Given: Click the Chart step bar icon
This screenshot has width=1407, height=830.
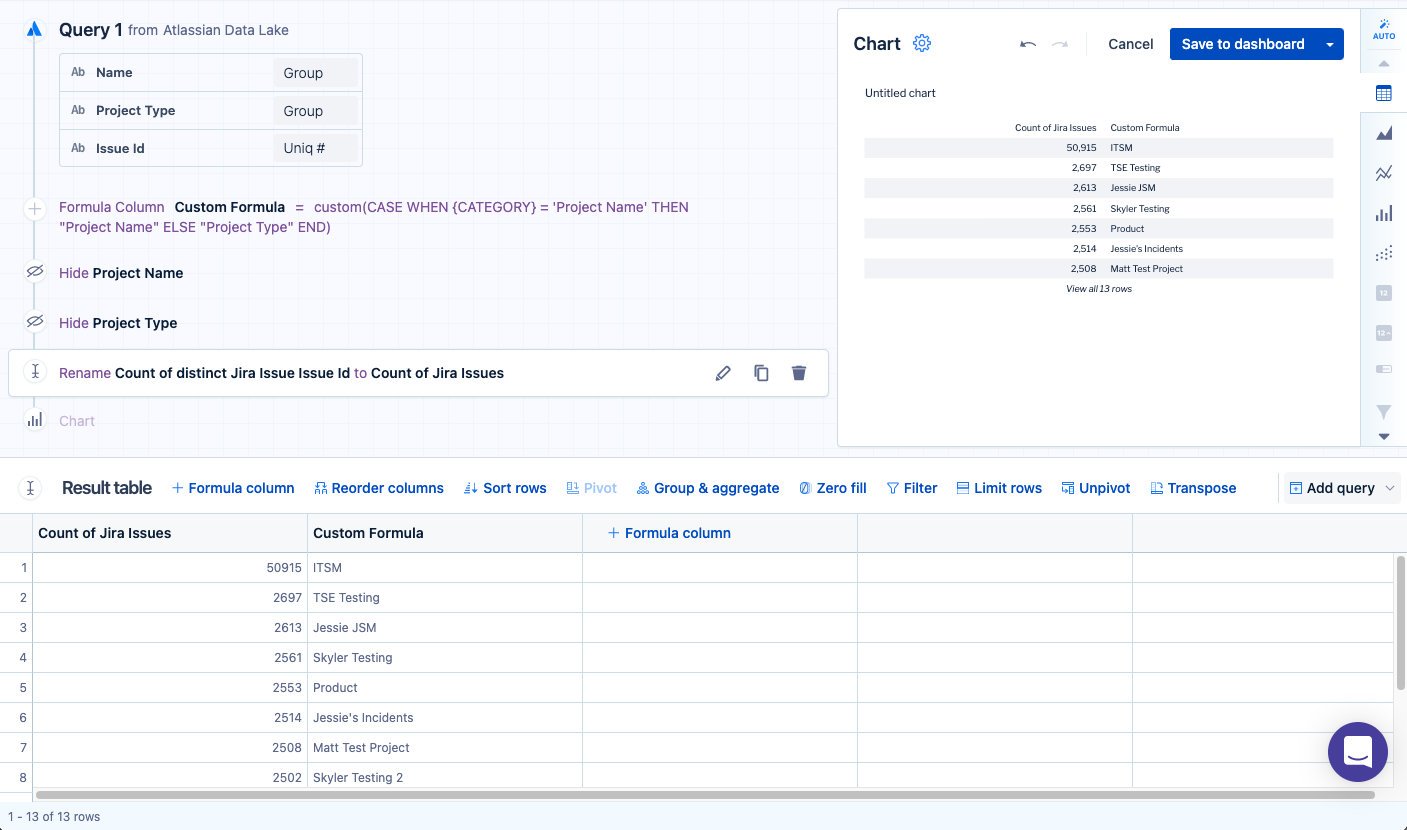Looking at the screenshot, I should pos(35,420).
